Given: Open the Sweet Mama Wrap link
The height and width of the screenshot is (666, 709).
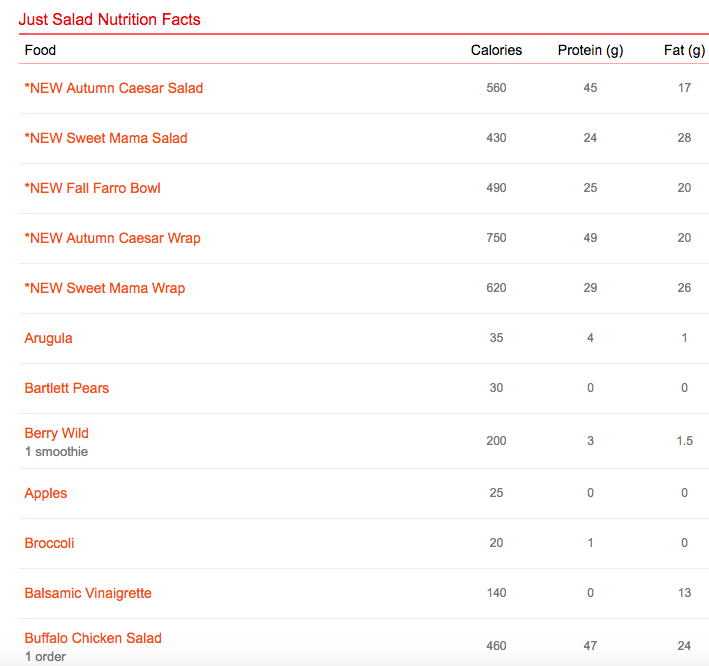Looking at the screenshot, I should coord(105,288).
